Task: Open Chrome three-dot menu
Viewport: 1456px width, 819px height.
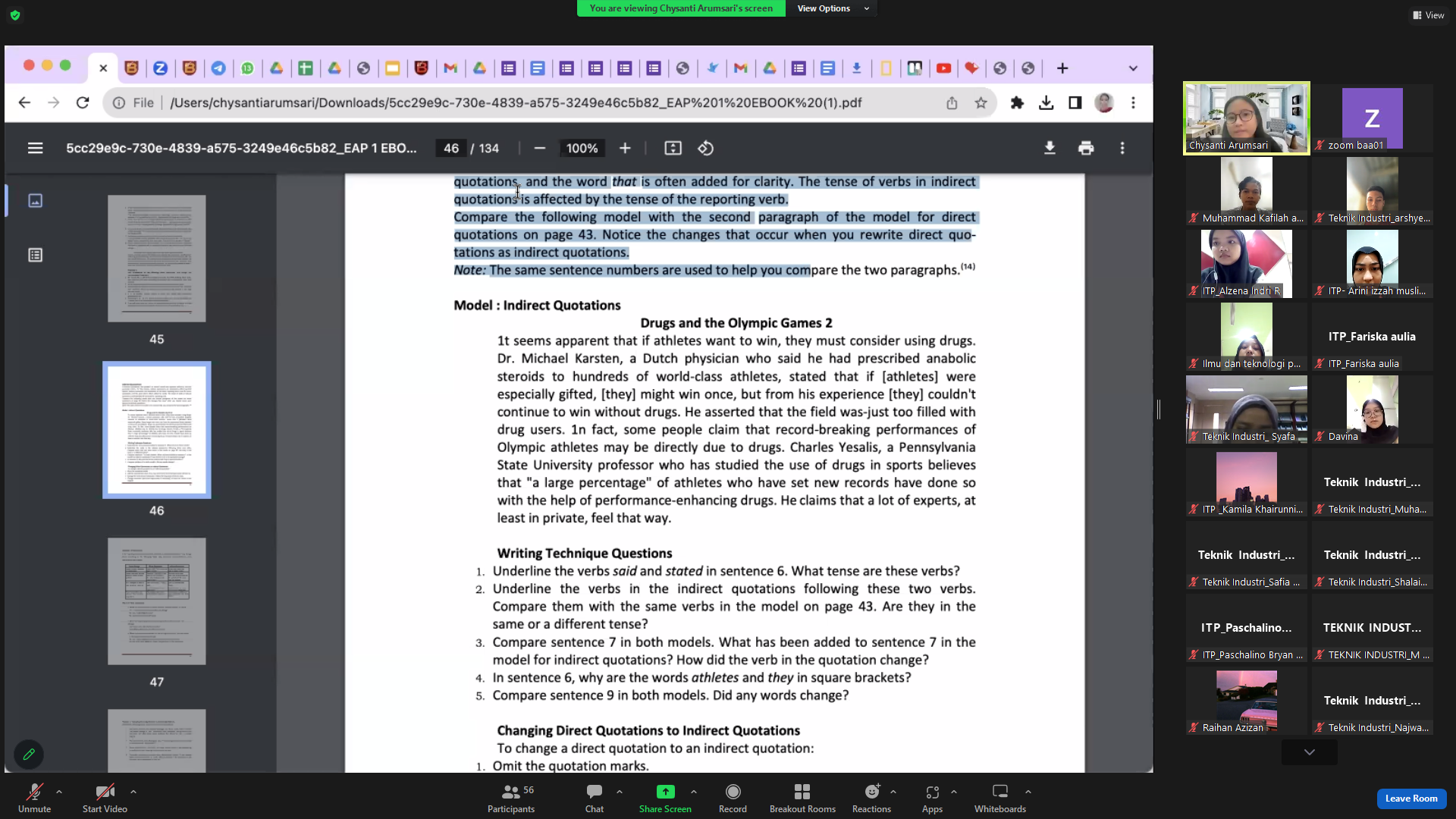Action: [x=1133, y=102]
